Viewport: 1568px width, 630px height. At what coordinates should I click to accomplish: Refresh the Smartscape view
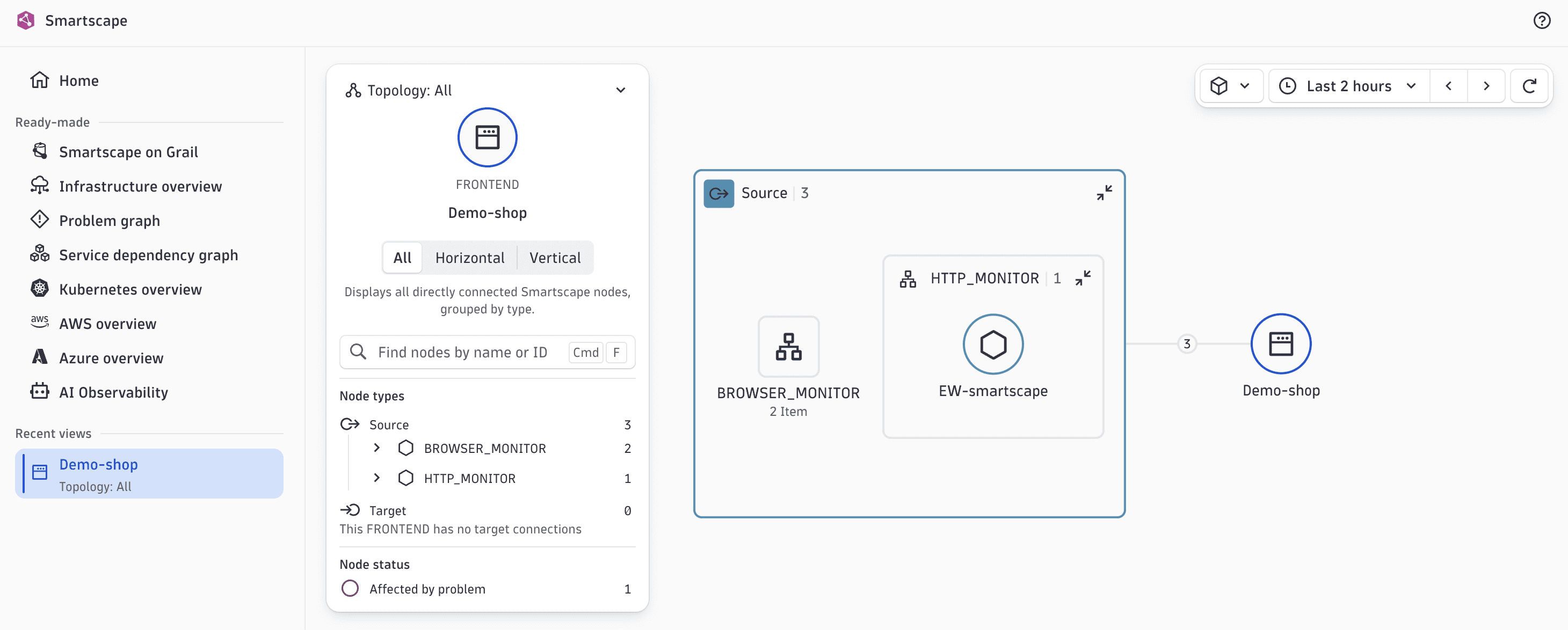pos(1529,86)
